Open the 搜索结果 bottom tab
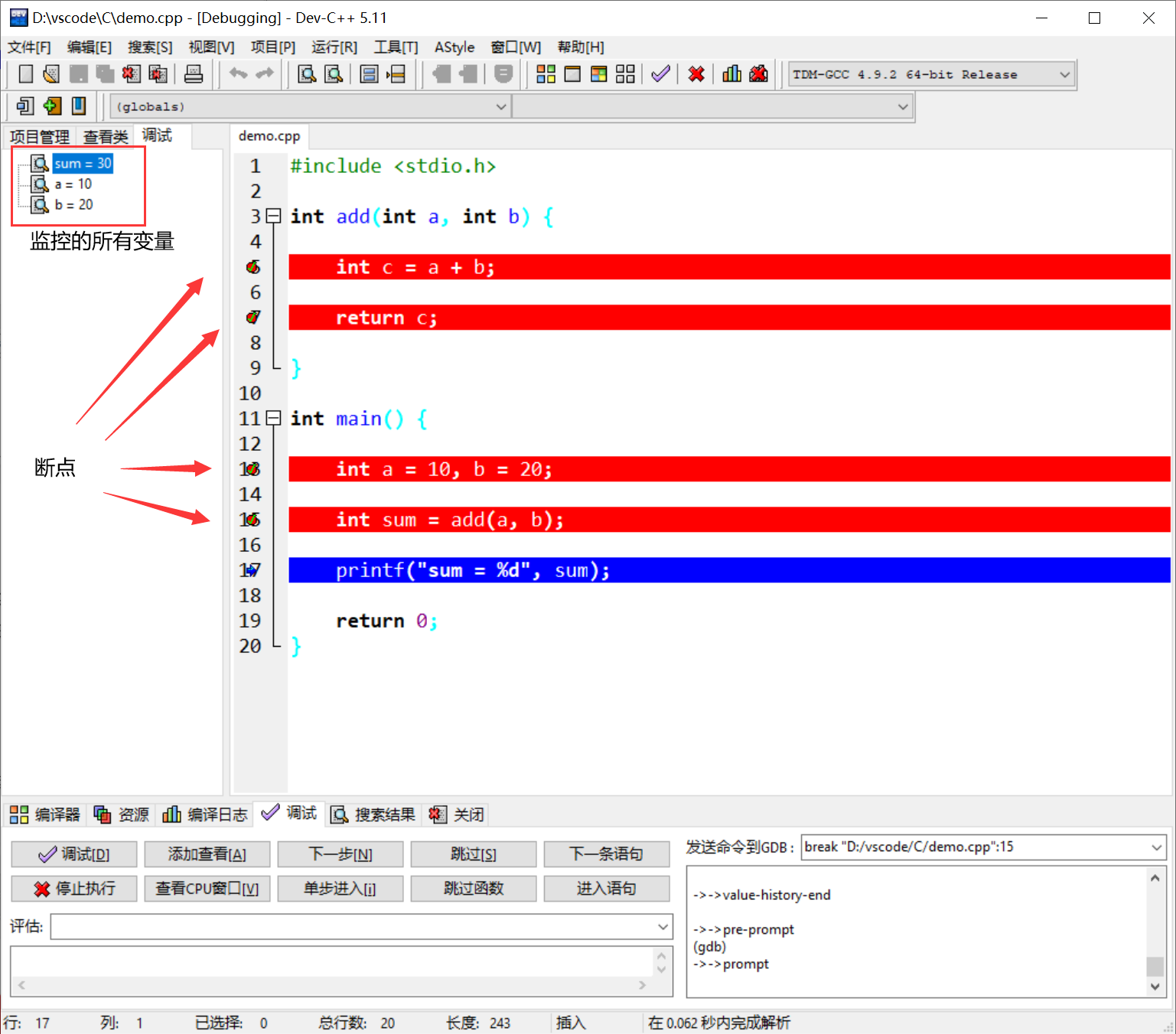Viewport: 1176px width, 1034px height. pos(373,814)
